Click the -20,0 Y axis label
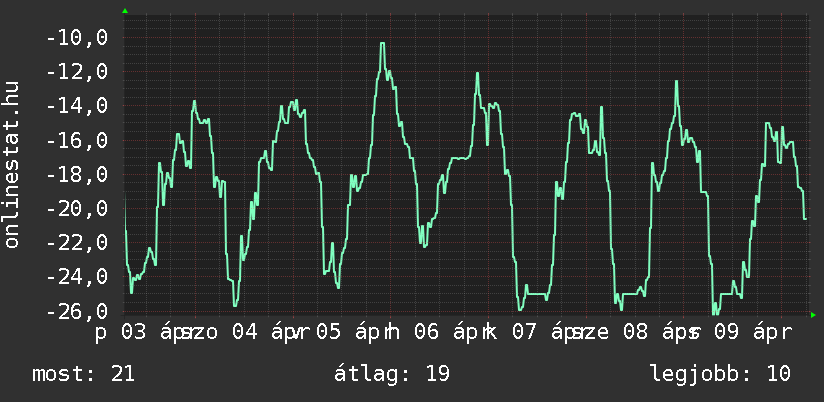This screenshot has height=402, width=824. [77, 209]
